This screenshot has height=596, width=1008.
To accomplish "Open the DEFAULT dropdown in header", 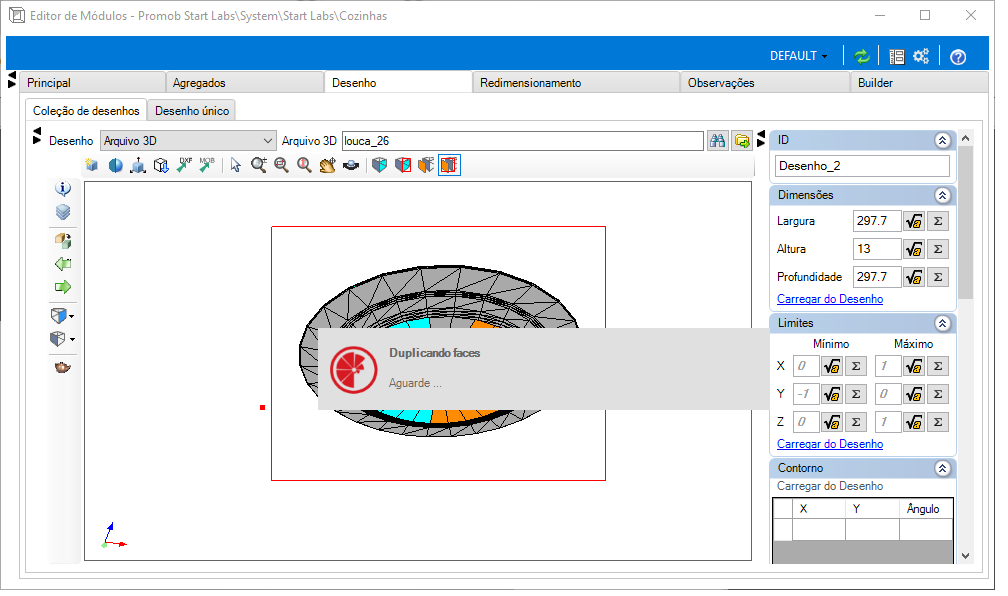I will [798, 56].
